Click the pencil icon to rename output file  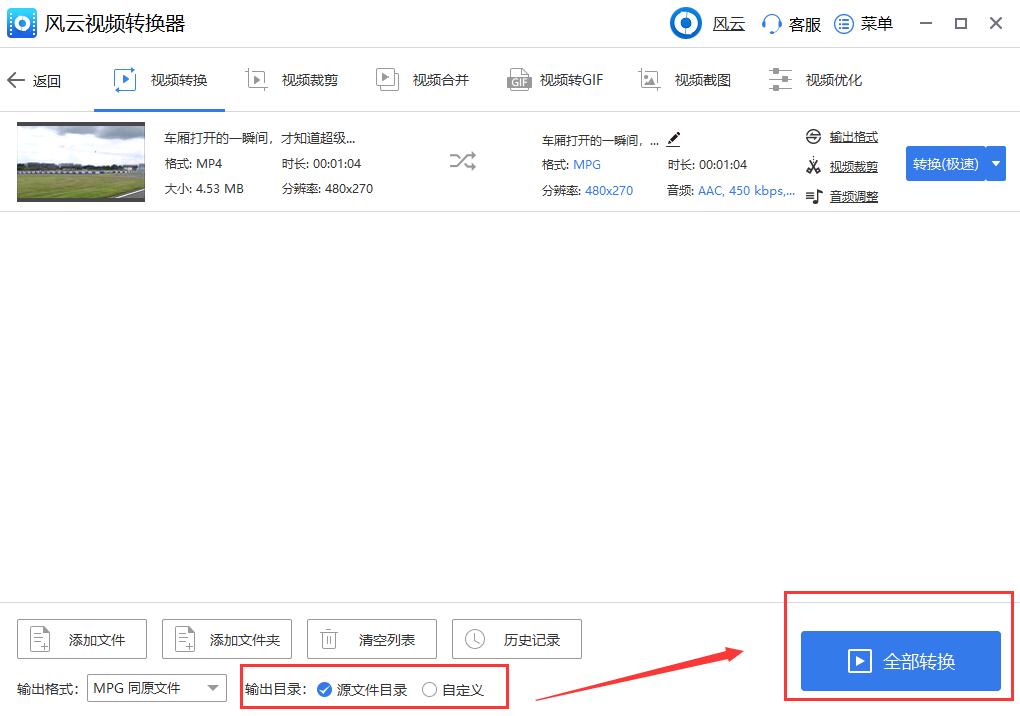[x=673, y=141]
